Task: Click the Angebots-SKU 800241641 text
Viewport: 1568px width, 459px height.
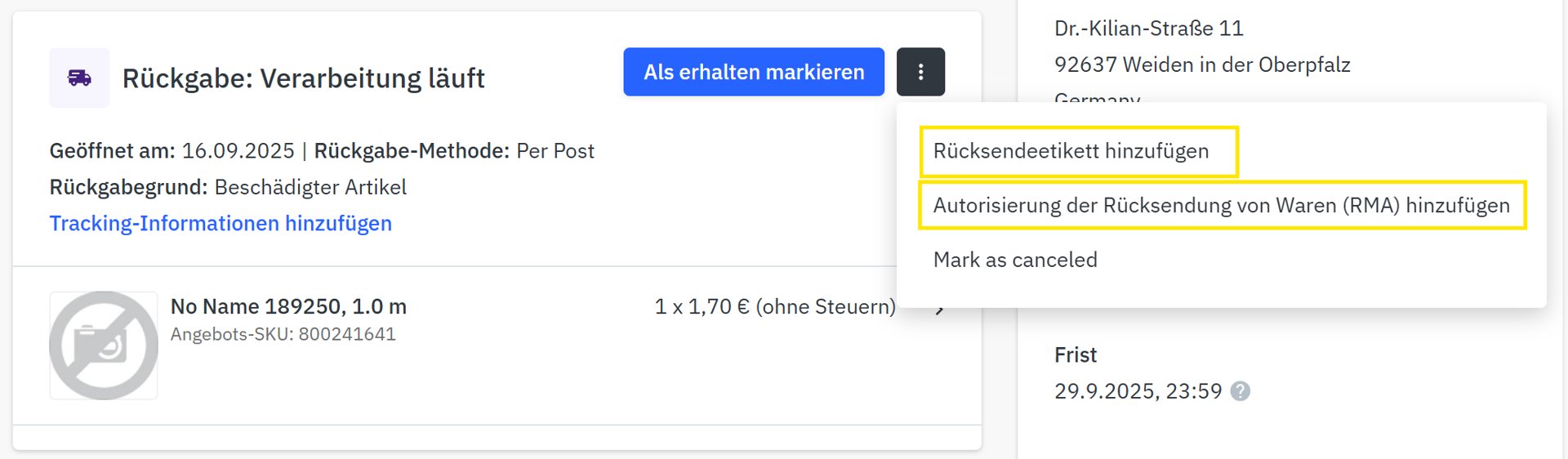Action: 283,334
